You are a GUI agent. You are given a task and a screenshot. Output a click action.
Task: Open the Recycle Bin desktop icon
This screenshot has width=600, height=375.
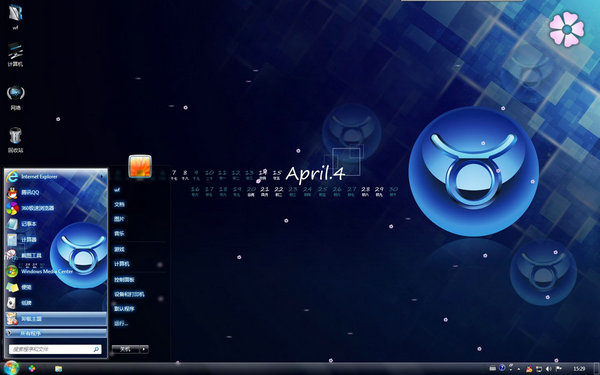(x=15, y=140)
